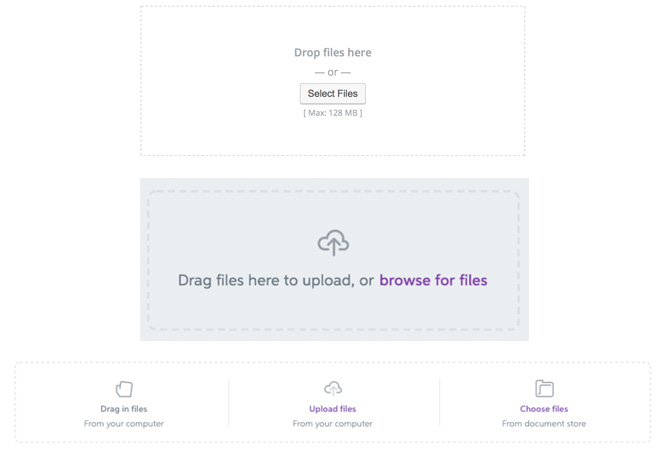This screenshot has width=668, height=450.
Task: Open the browse for files link
Action: pyautogui.click(x=433, y=280)
